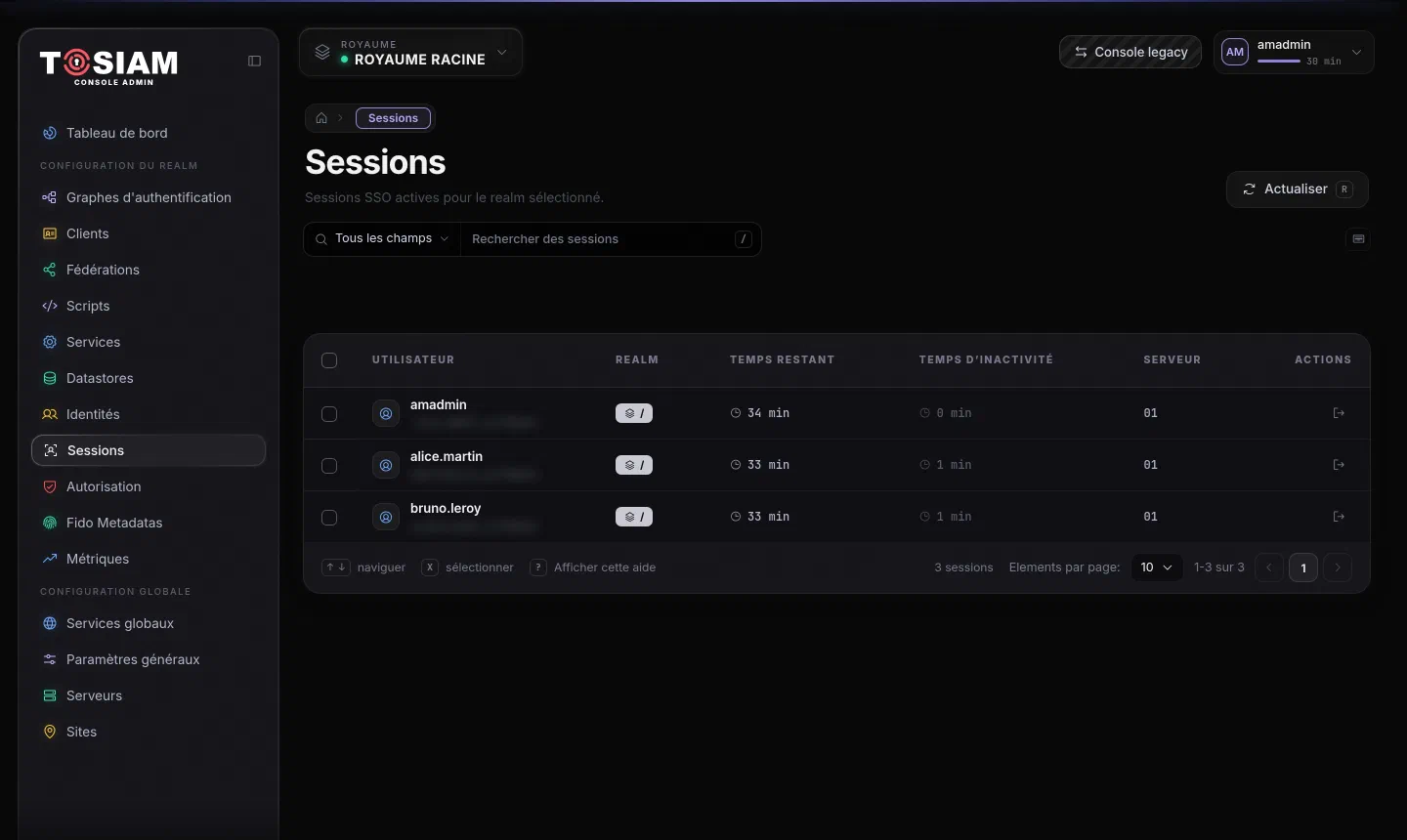
Task: Click the session timeout progress bar
Action: click(x=1279, y=61)
